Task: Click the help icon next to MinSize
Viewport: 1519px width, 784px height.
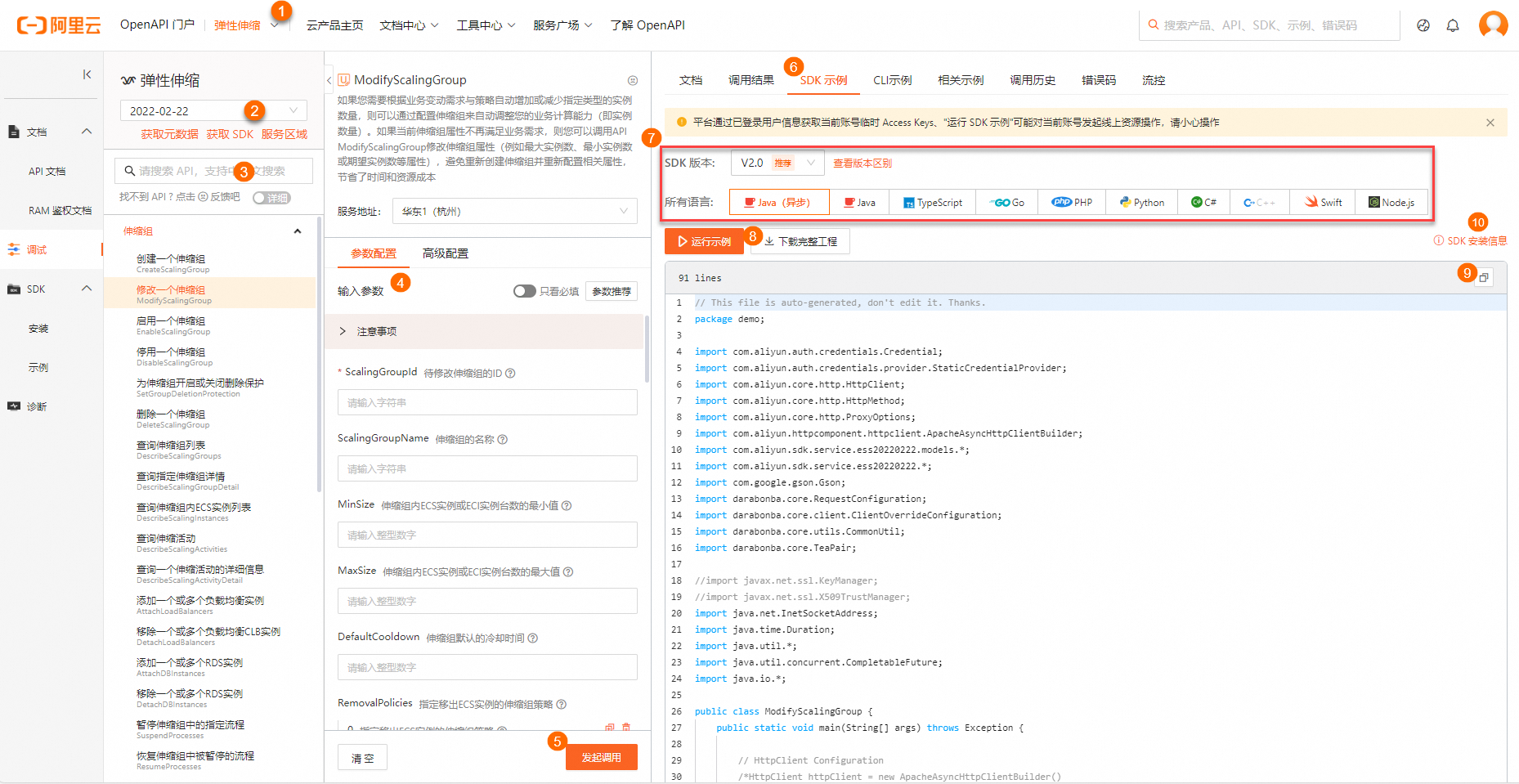Action: (567, 505)
